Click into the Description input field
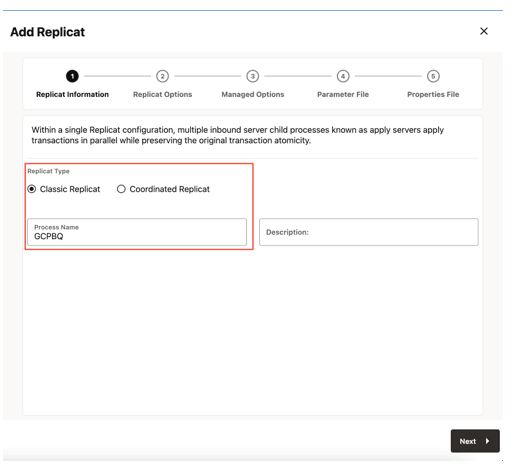 tap(369, 232)
